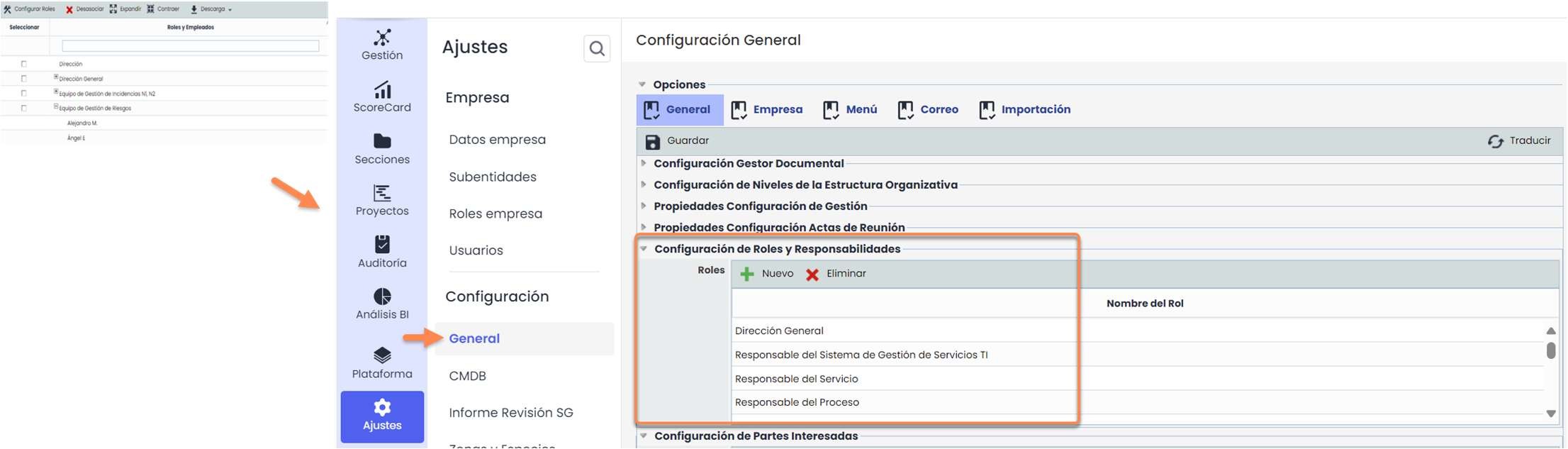Go to the Secciones folder icon

(382, 141)
